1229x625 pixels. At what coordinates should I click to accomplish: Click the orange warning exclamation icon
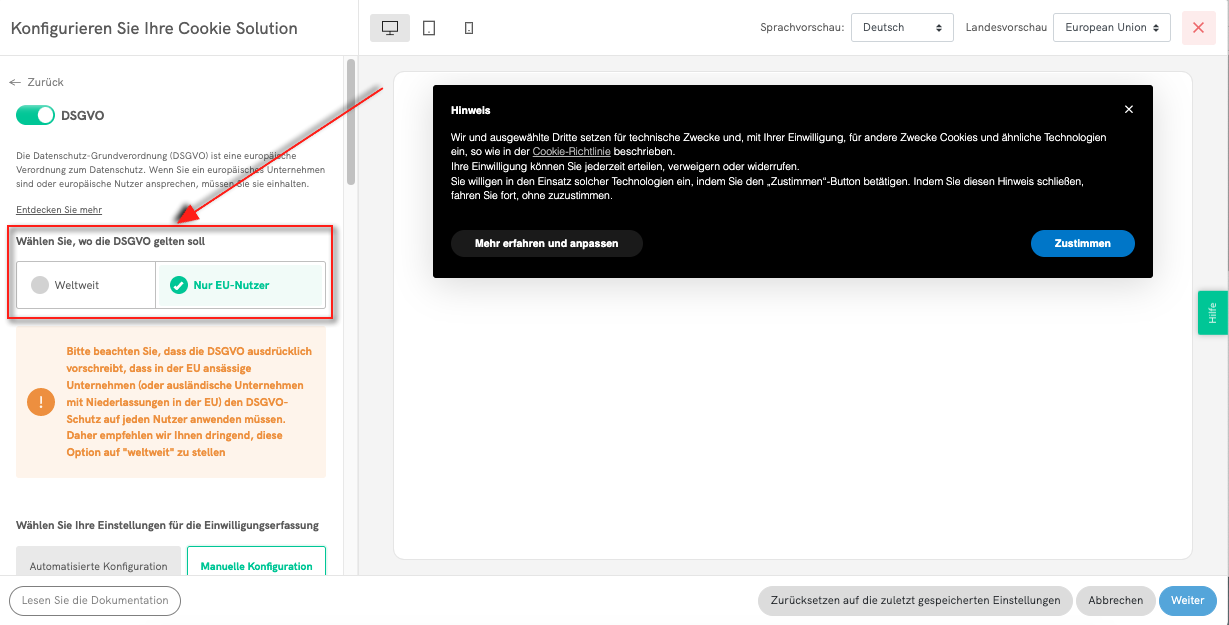[42, 402]
